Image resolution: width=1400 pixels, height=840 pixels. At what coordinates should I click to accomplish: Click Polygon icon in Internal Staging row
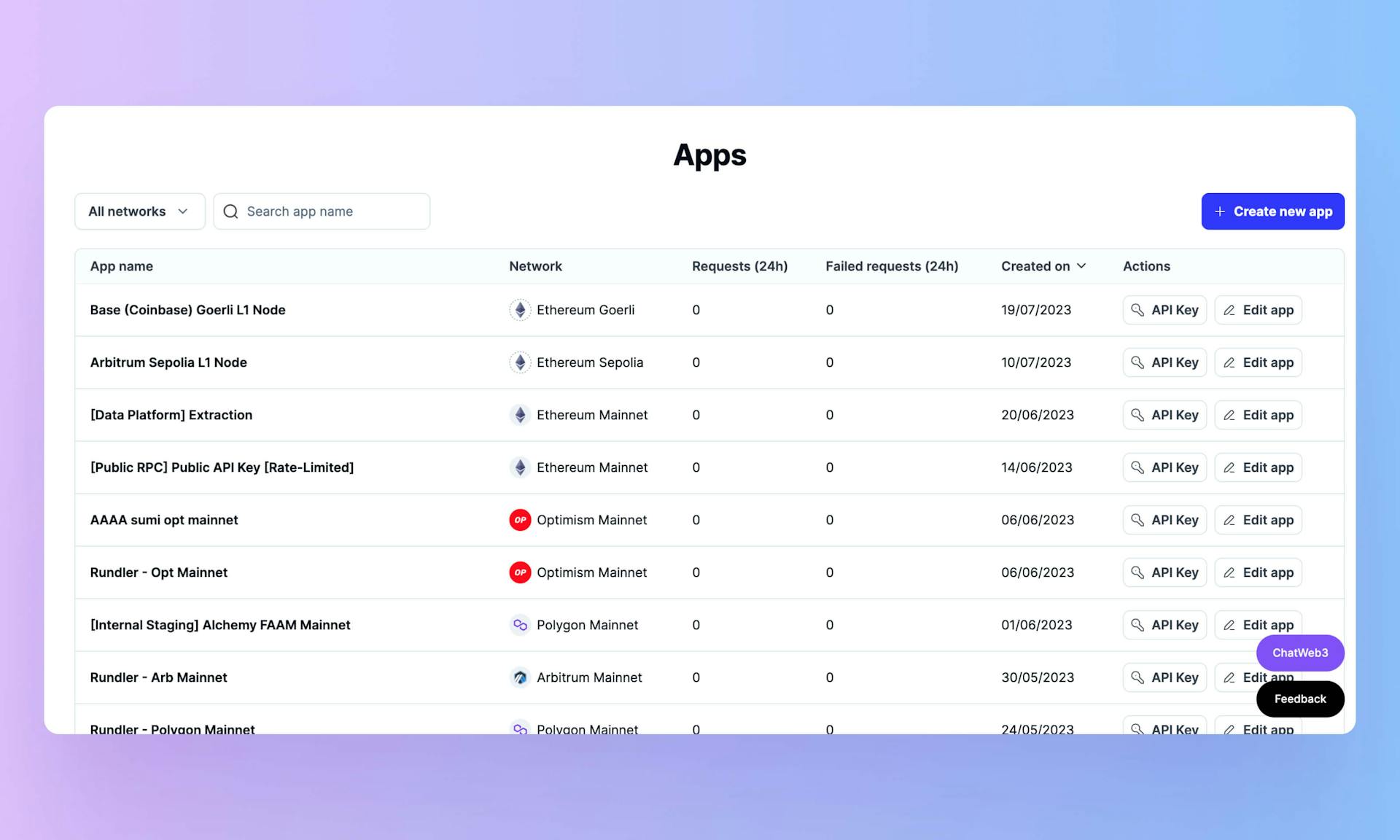[x=520, y=625]
